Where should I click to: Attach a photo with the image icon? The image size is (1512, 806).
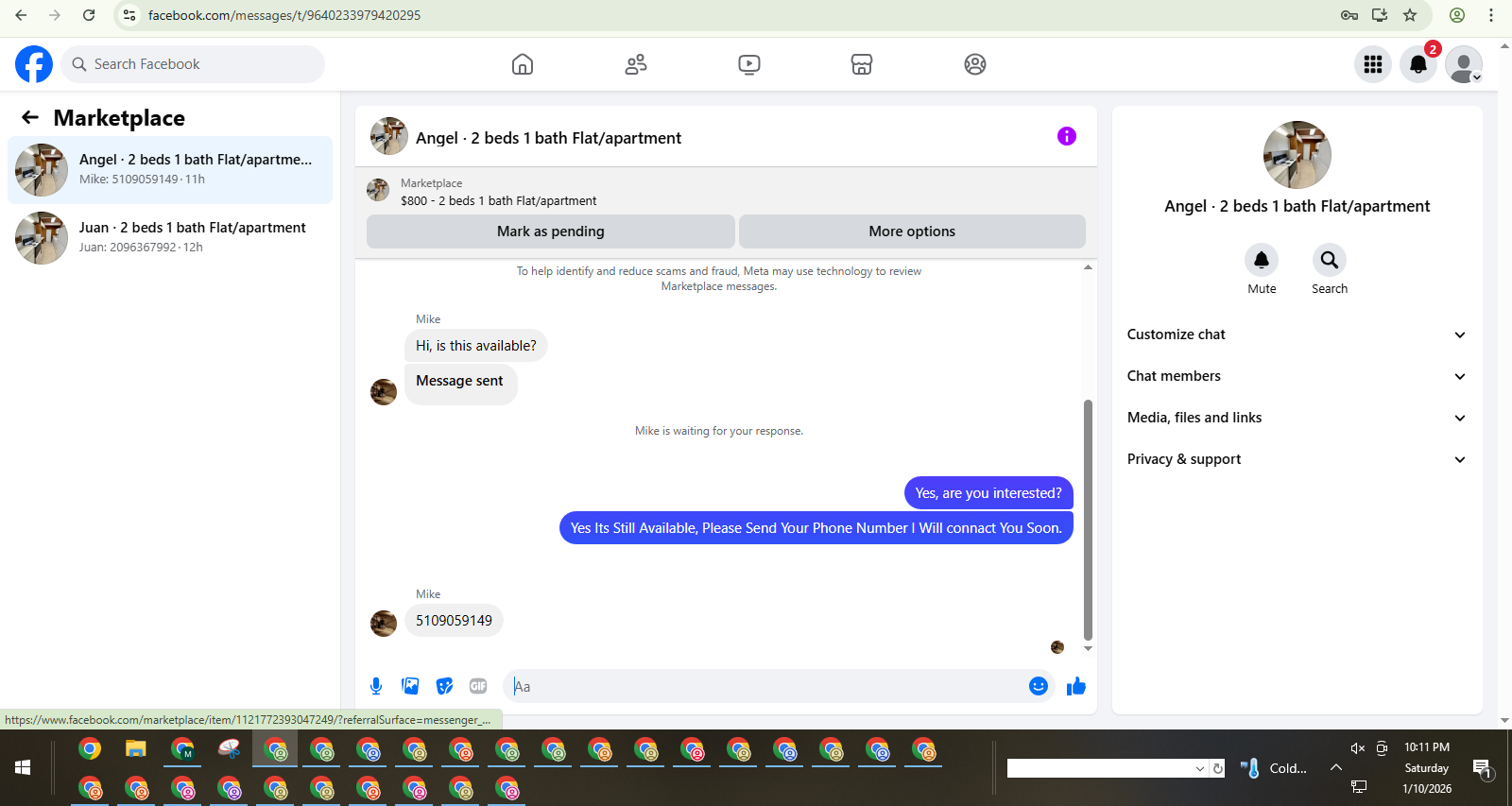click(410, 686)
